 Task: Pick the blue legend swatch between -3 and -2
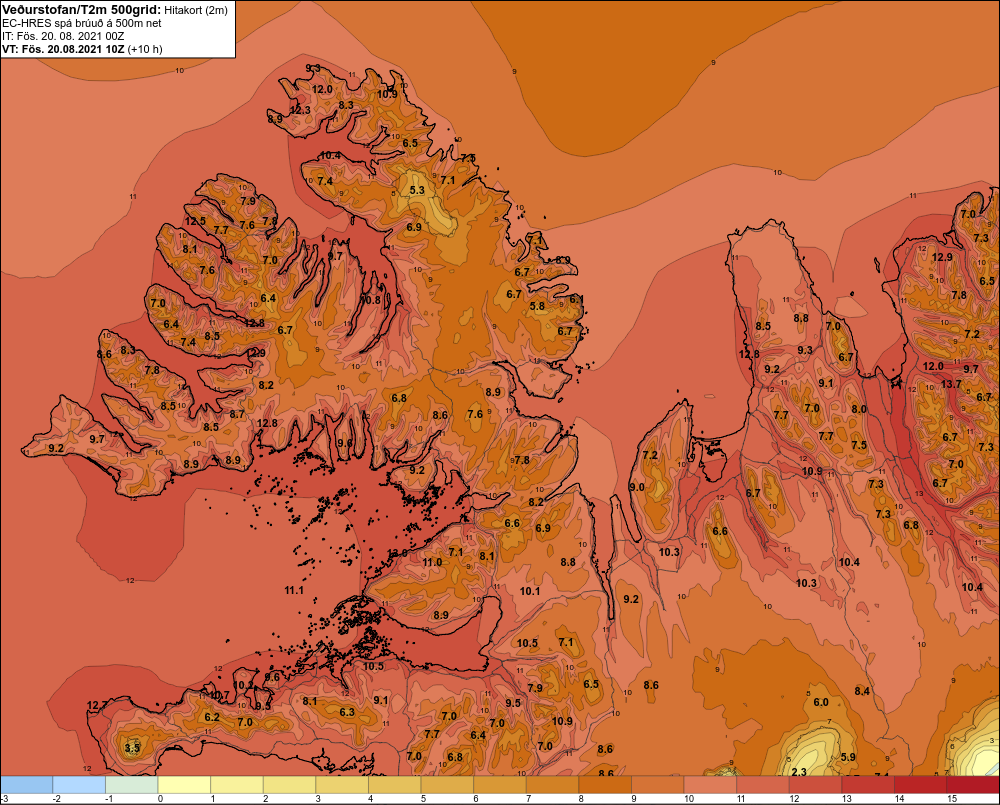[27, 785]
